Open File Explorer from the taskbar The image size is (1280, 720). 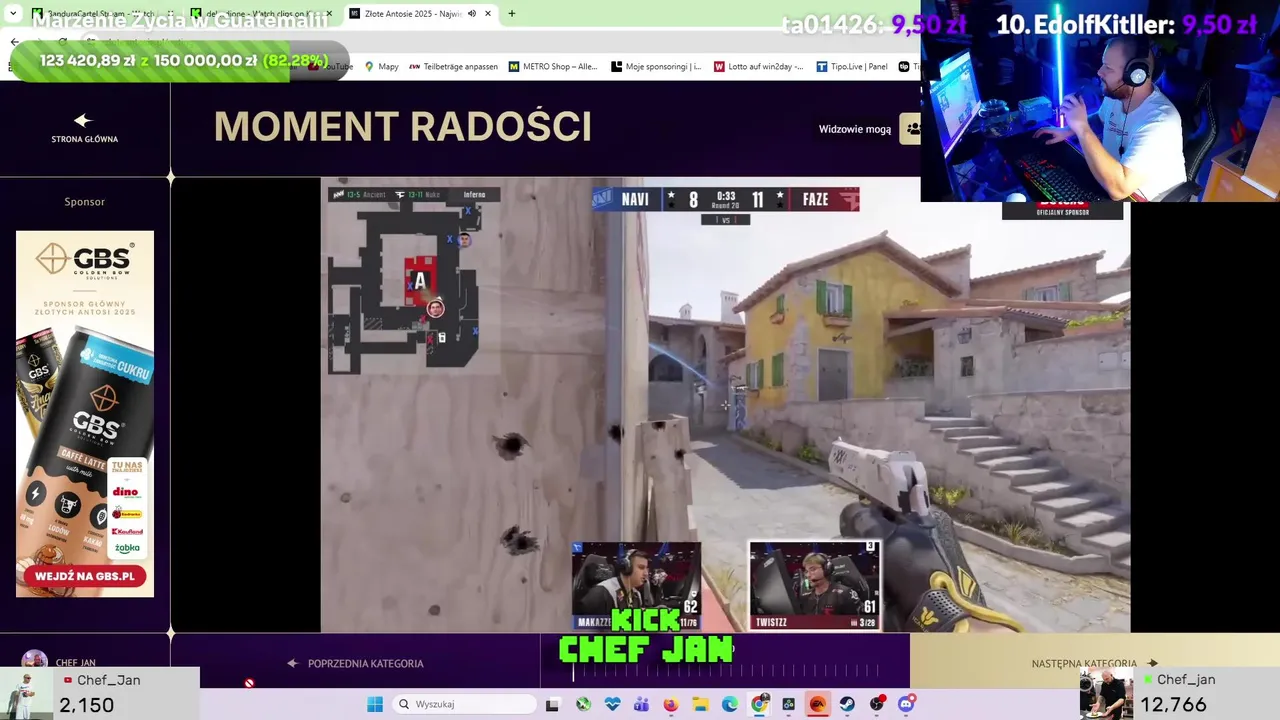click(701, 704)
